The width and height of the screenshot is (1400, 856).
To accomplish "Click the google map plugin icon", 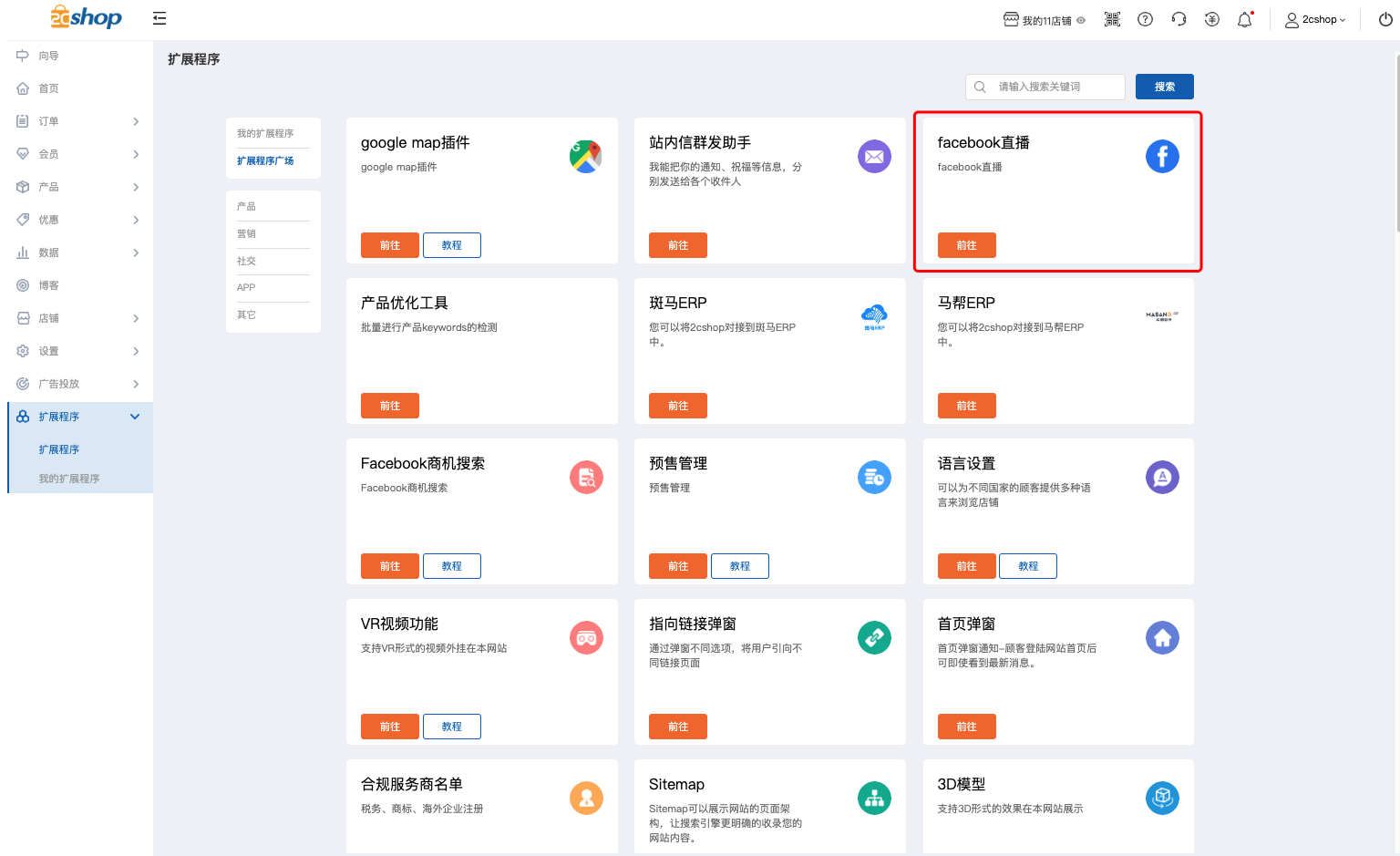I will click(586, 157).
